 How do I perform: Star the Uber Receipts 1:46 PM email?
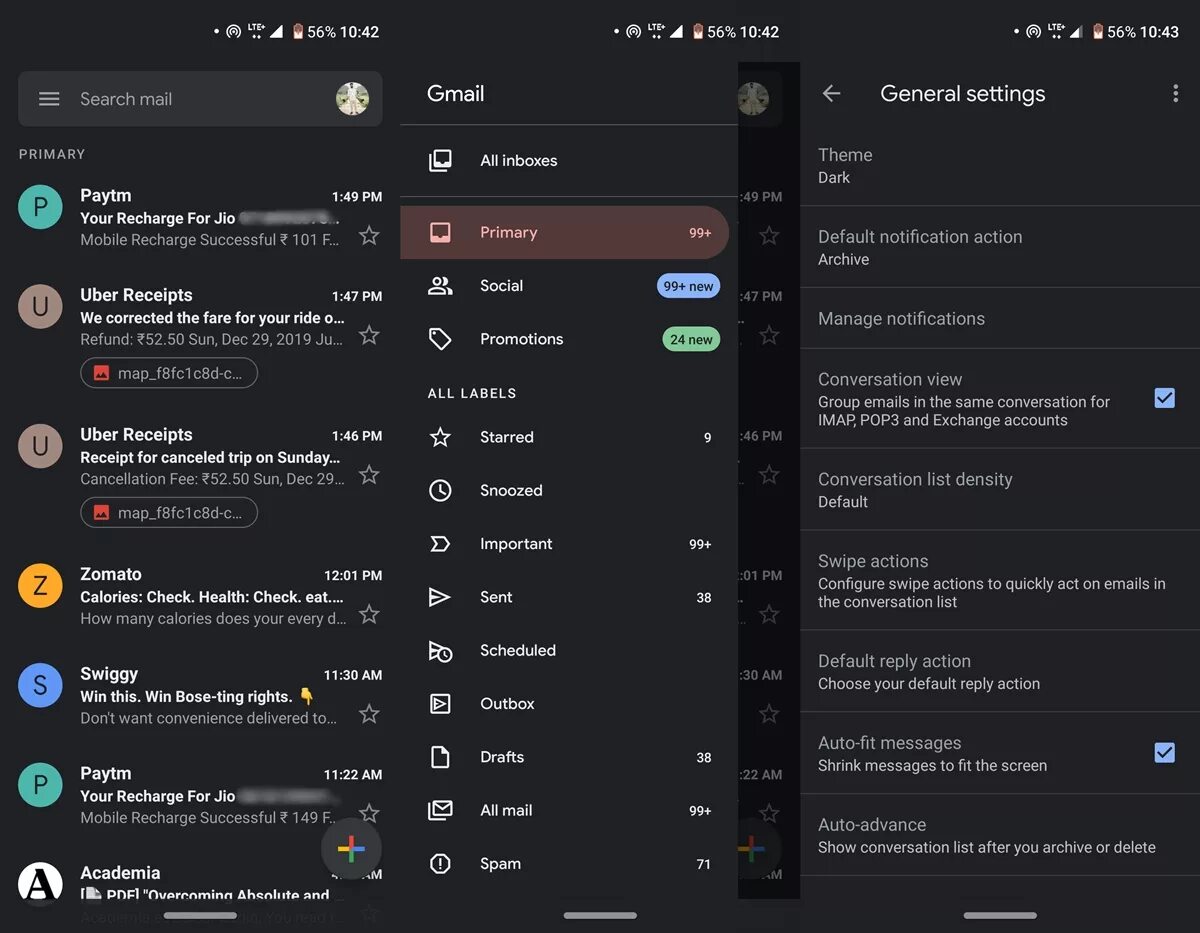pos(369,475)
